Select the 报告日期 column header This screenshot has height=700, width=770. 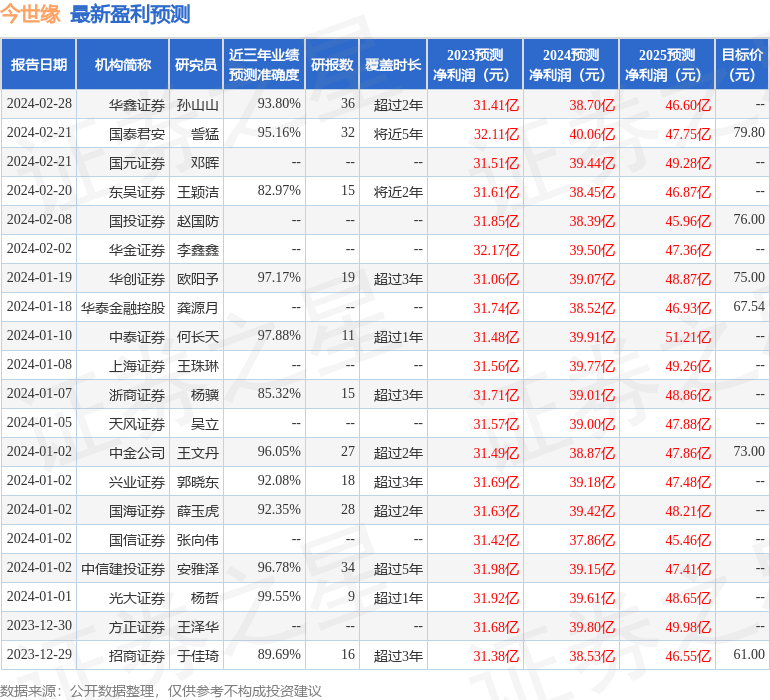(39, 64)
